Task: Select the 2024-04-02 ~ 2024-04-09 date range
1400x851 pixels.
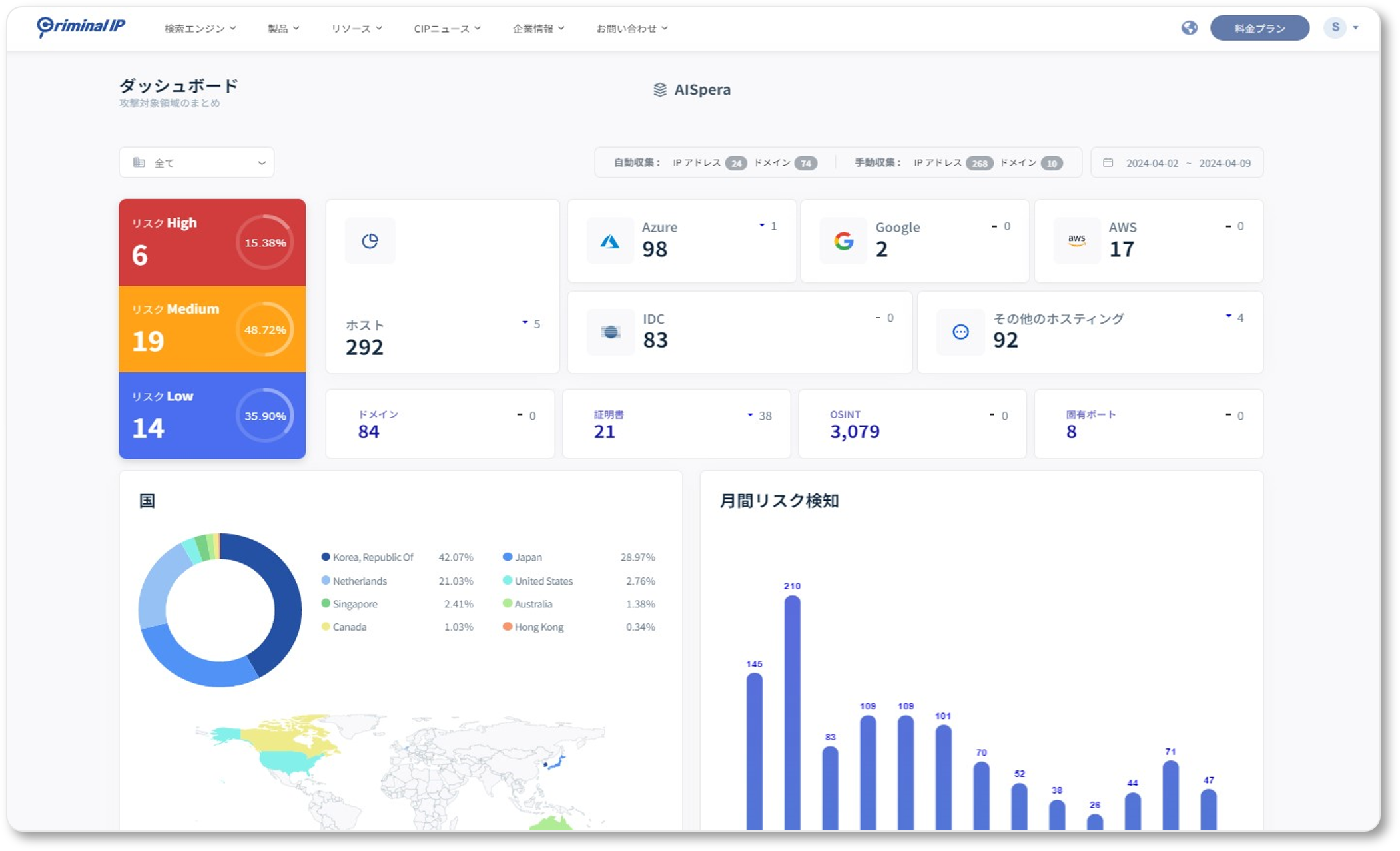Action: tap(1177, 162)
